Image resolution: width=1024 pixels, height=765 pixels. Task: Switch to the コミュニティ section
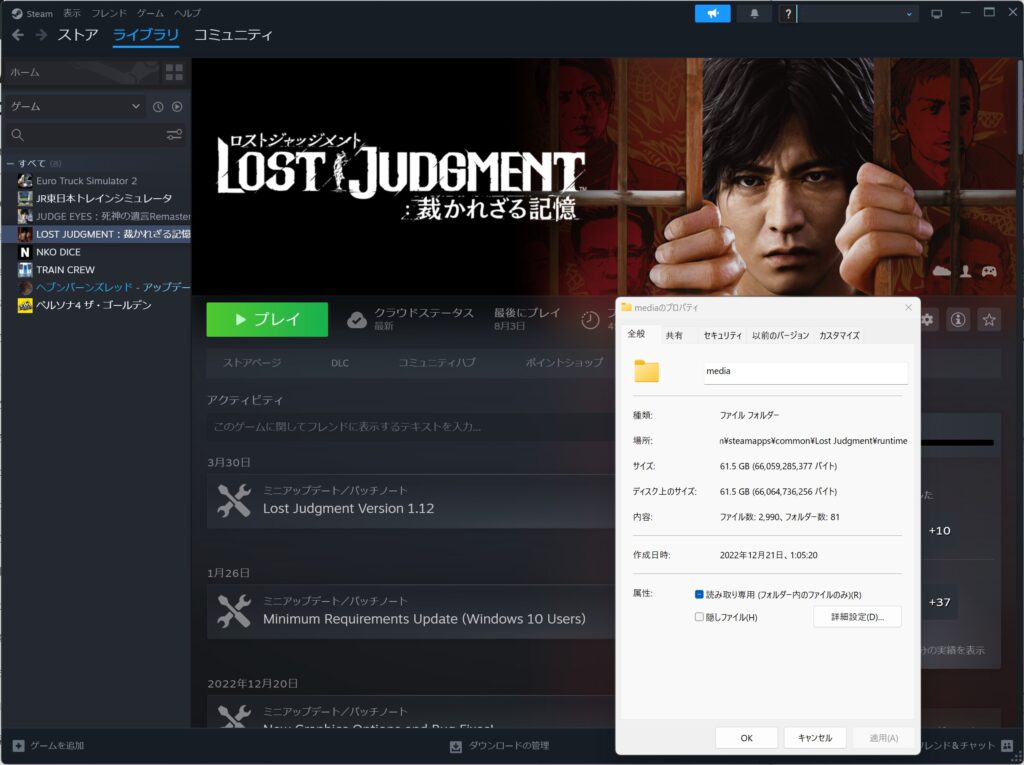233,35
